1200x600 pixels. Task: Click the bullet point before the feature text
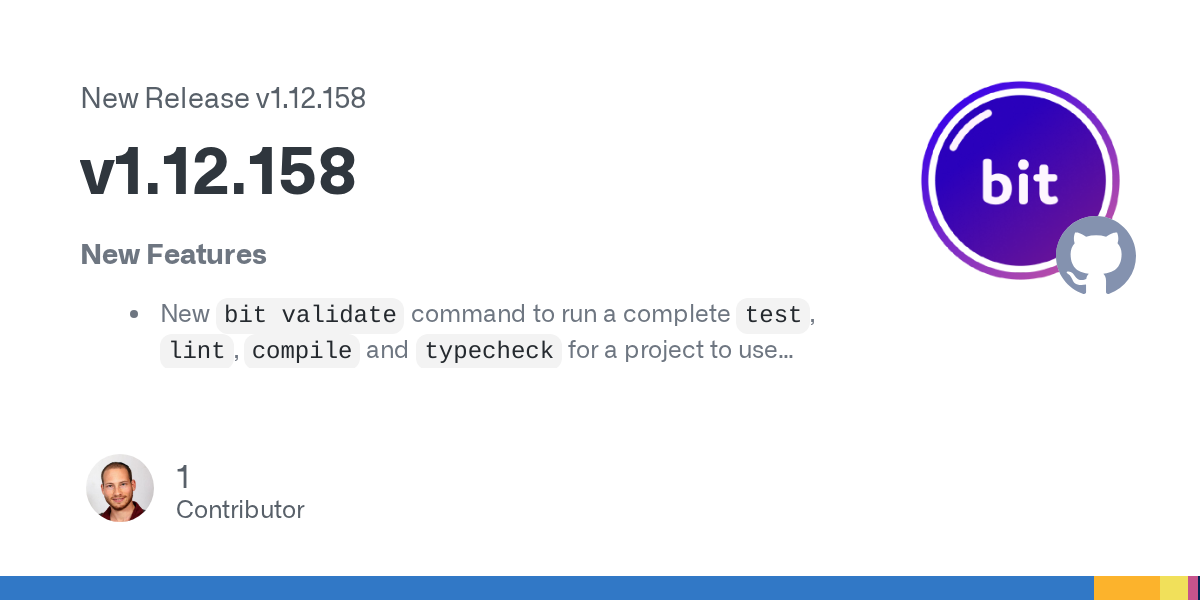[x=134, y=314]
